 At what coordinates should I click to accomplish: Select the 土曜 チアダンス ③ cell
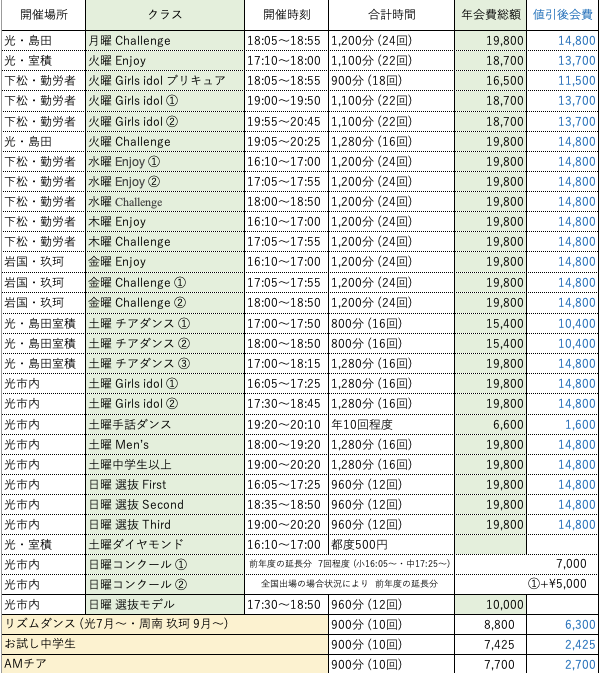pos(165,364)
